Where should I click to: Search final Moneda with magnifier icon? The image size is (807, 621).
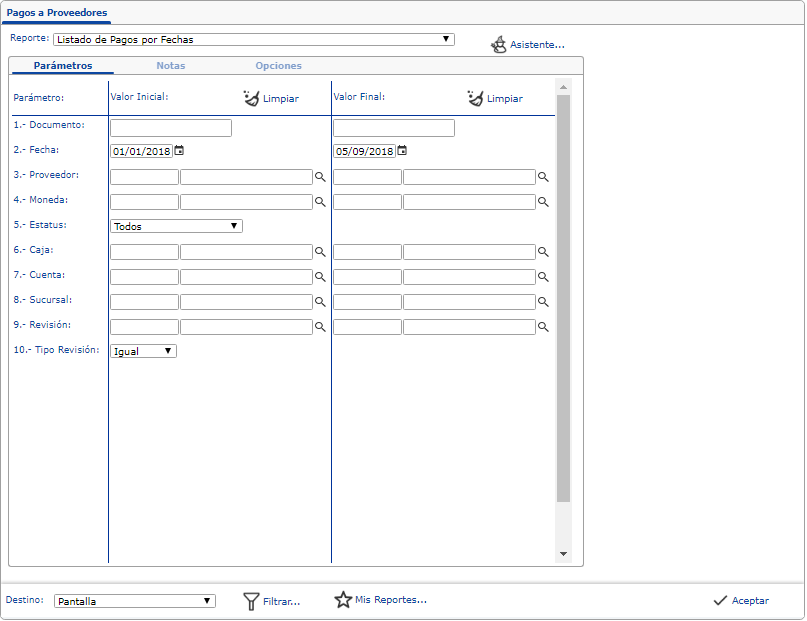point(544,202)
